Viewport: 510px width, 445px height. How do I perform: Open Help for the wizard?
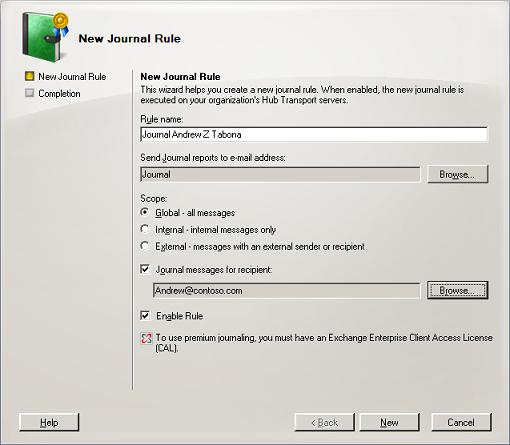click(x=49, y=422)
